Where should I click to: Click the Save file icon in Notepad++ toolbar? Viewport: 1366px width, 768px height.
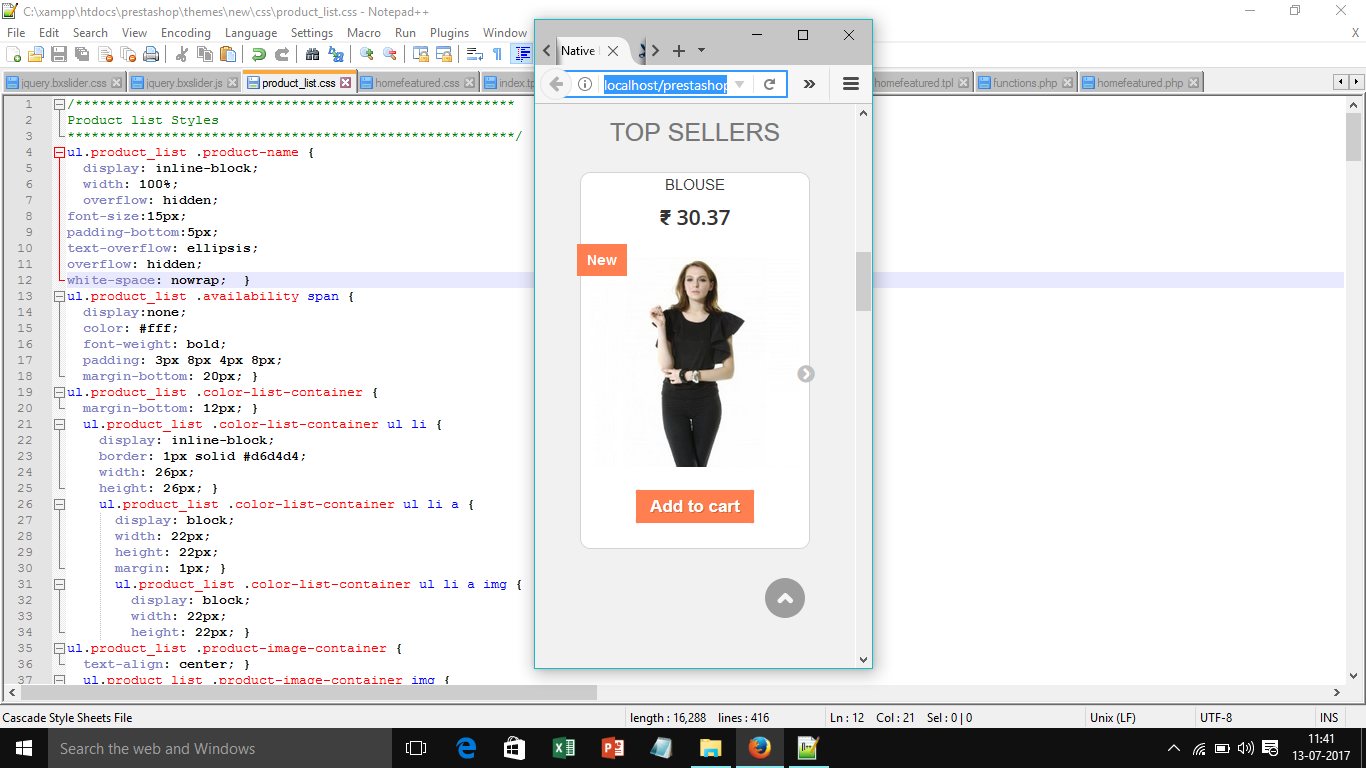[x=59, y=54]
